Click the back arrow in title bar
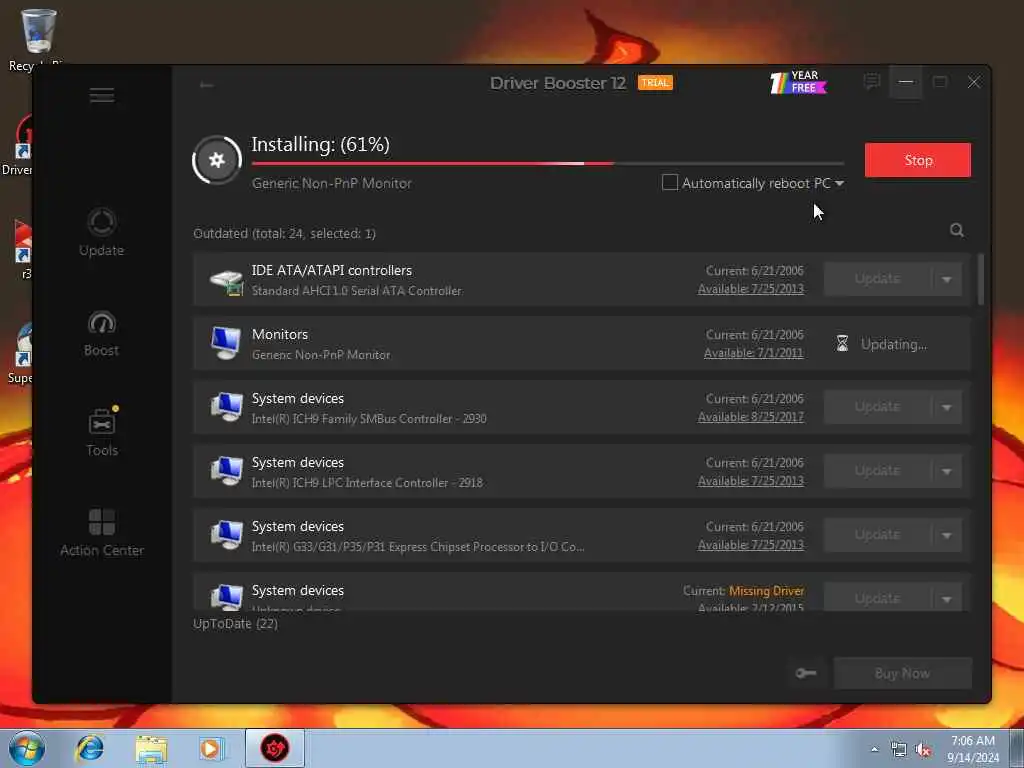 [x=206, y=84]
